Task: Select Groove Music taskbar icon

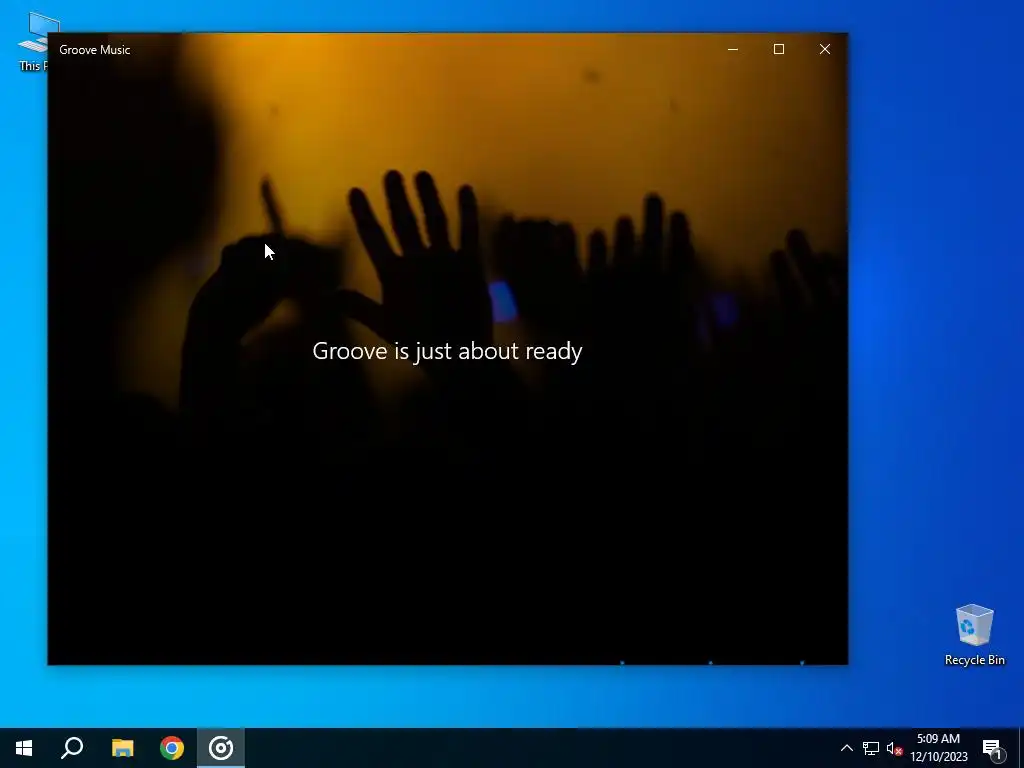Action: coord(221,748)
